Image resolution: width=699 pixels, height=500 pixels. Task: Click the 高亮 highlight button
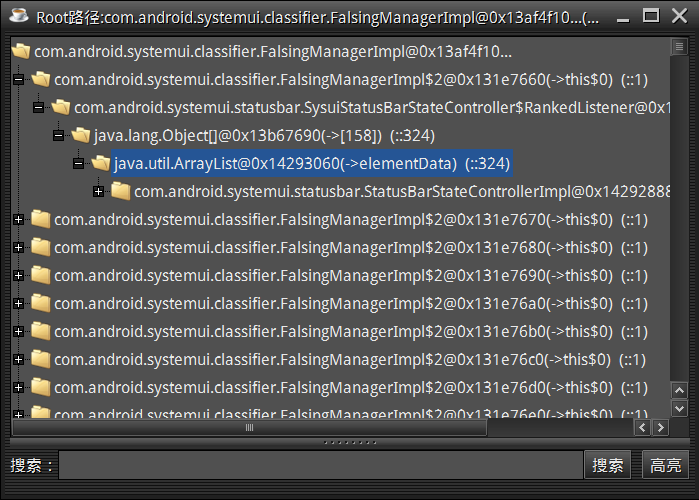click(666, 465)
